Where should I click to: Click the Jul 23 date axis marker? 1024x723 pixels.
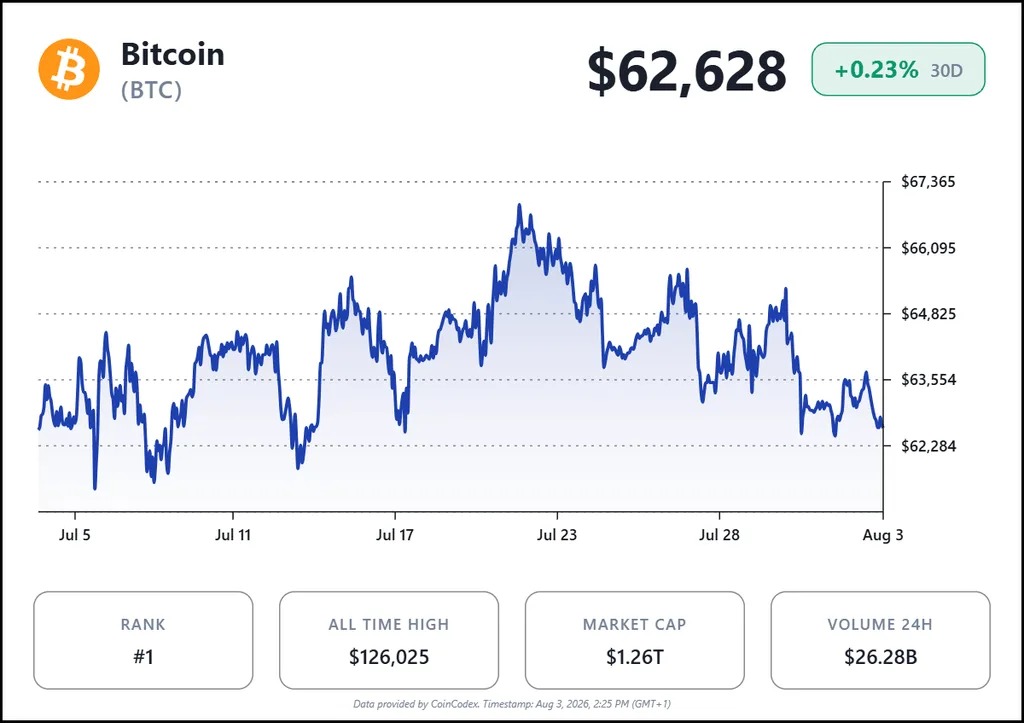(557, 535)
